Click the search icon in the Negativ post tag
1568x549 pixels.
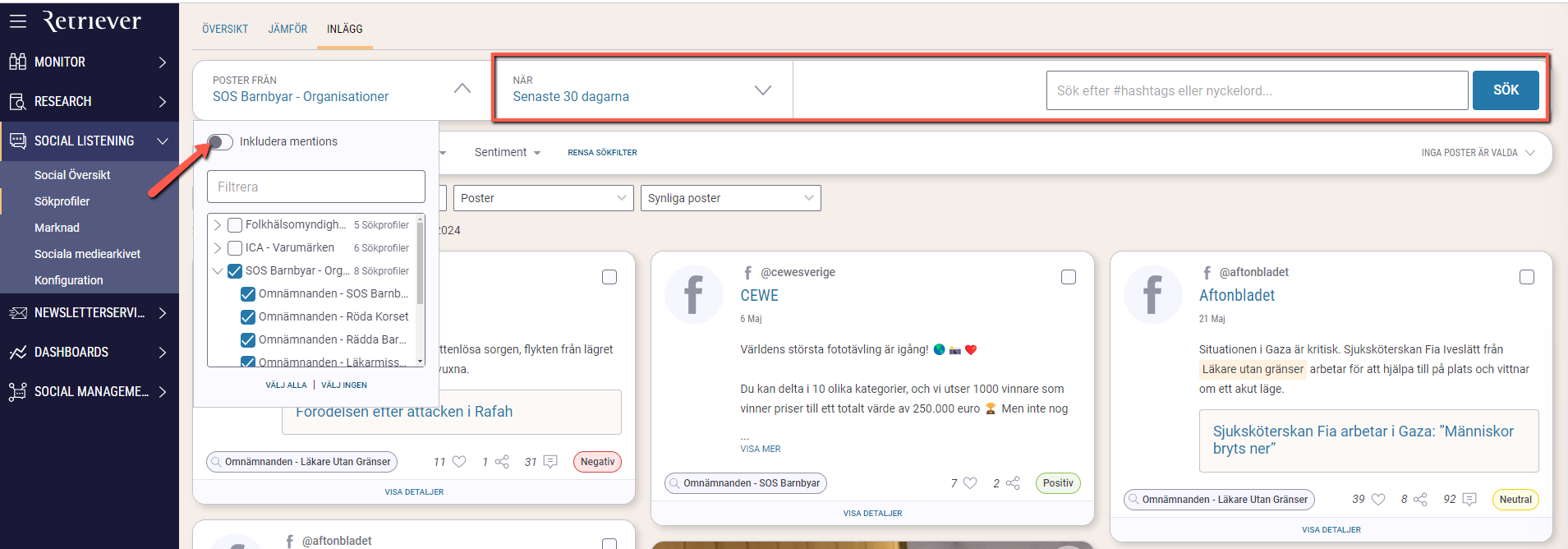[x=216, y=462]
